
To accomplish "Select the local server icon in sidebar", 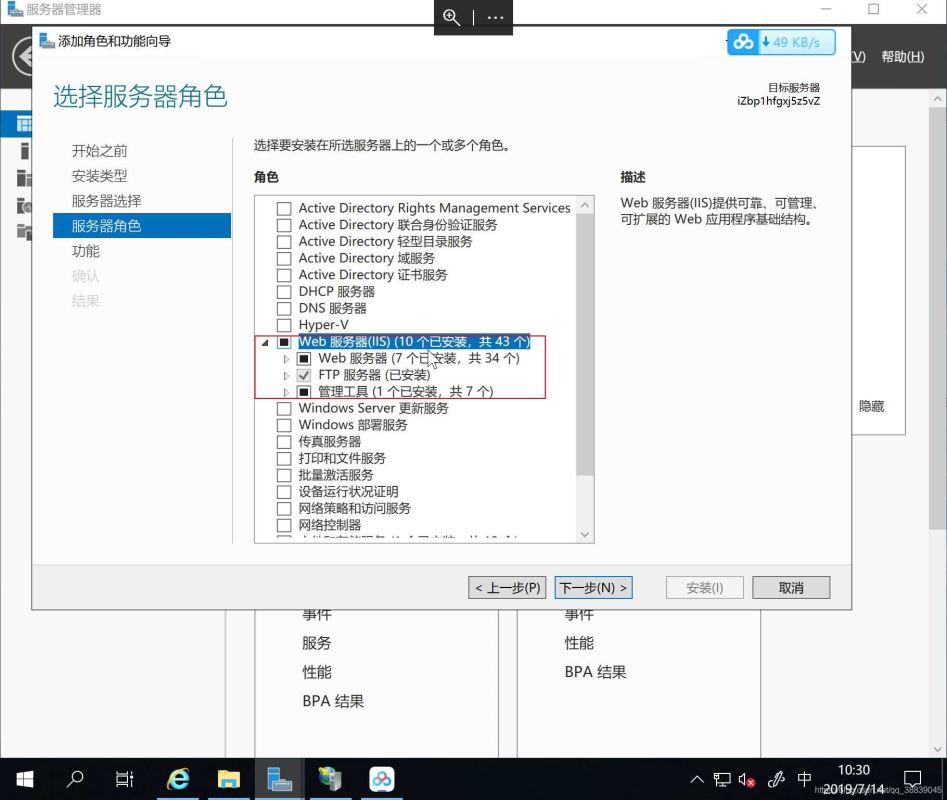I will pos(24,151).
